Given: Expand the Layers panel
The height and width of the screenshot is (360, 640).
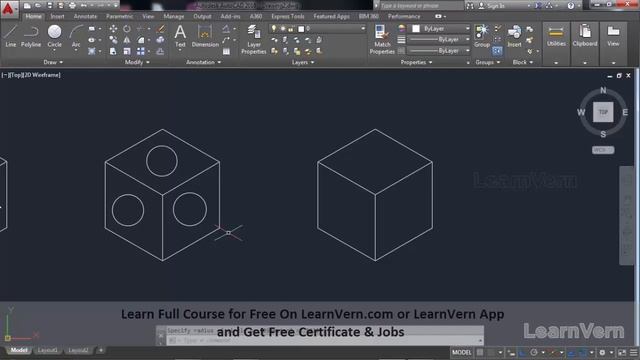Looking at the screenshot, I should pos(303,62).
